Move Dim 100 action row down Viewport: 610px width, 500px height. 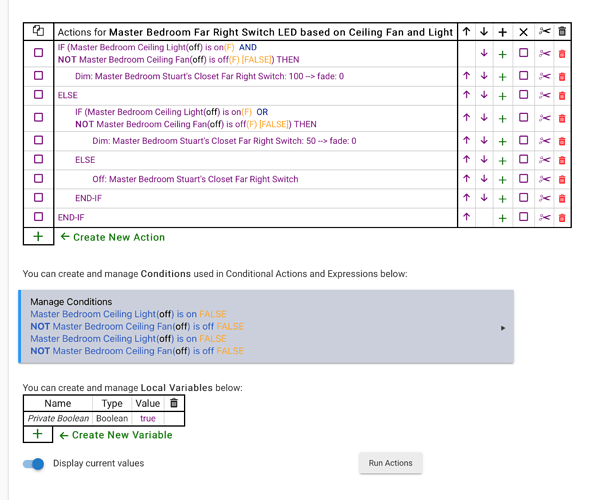pyautogui.click(x=484, y=76)
